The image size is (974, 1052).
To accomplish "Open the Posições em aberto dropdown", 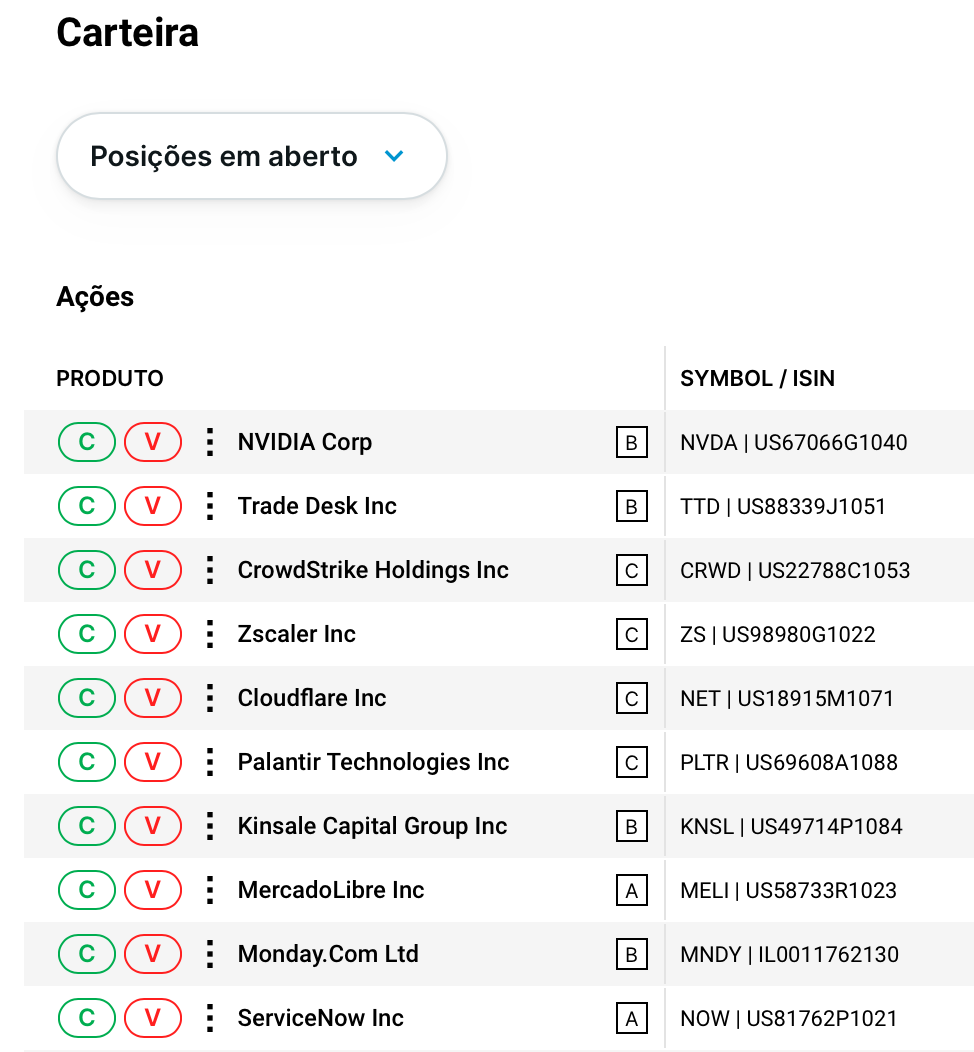I will (x=251, y=156).
